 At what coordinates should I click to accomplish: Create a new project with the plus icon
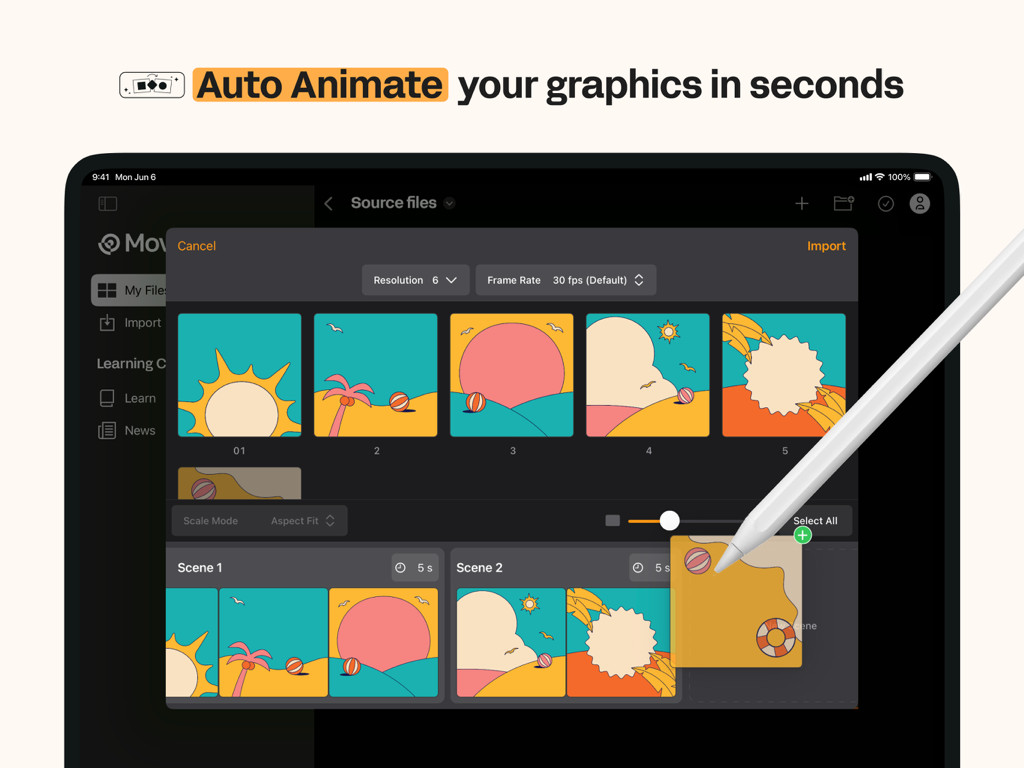click(x=802, y=203)
